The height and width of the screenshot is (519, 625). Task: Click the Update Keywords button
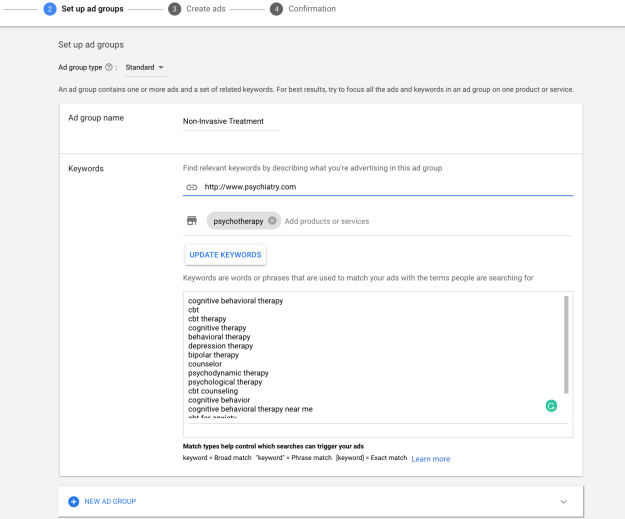pyautogui.click(x=225, y=255)
